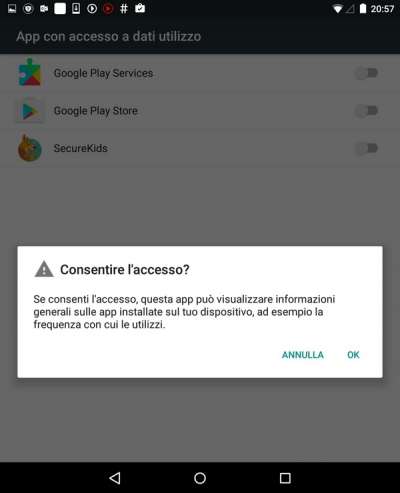Tap the Google Play Services puzzle icon
The image size is (400, 493).
[30, 73]
